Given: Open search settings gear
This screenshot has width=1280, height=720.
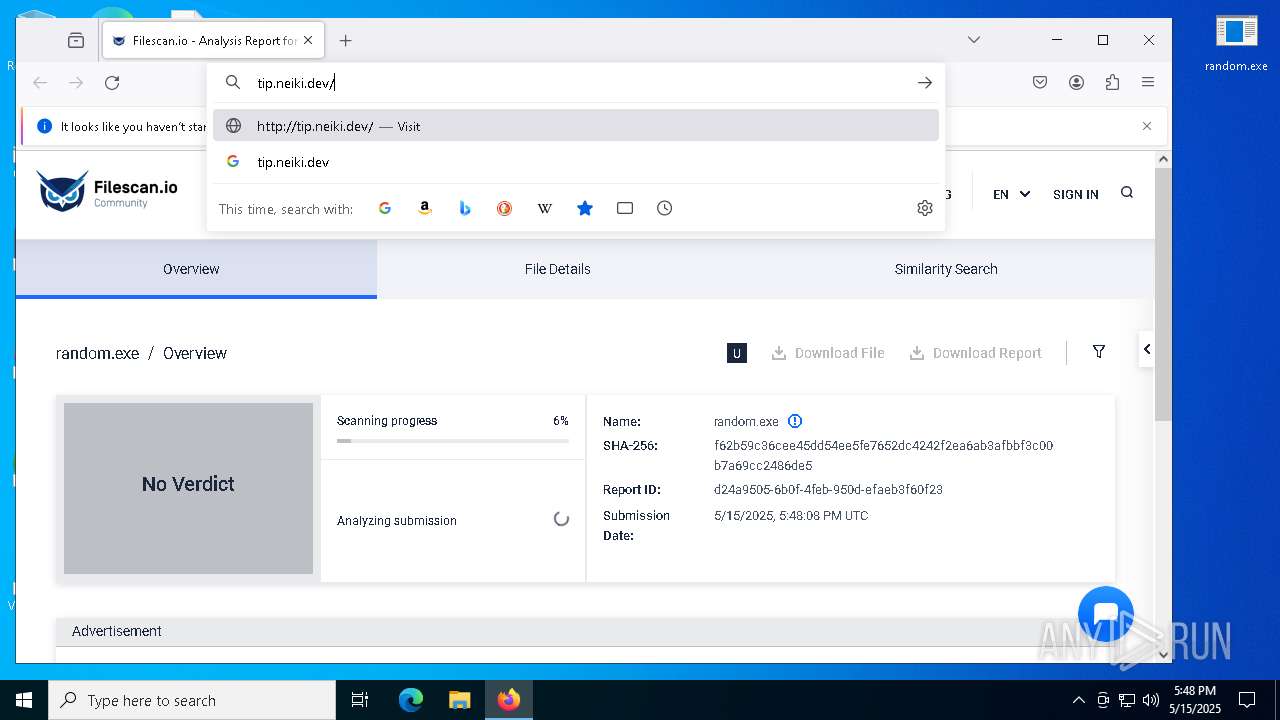Looking at the screenshot, I should [x=925, y=208].
